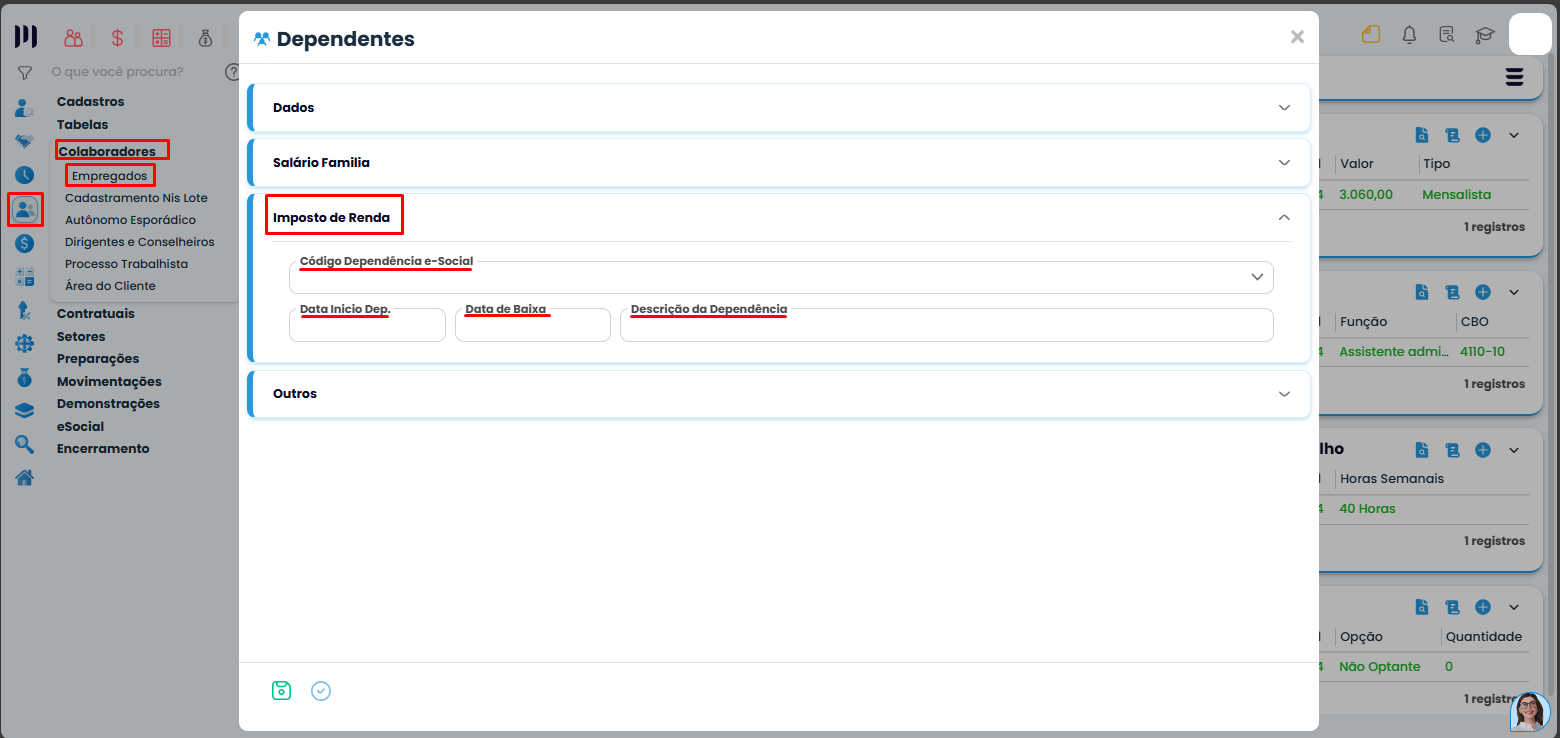Go to the home sidebar icon
Image resolution: width=1560 pixels, height=738 pixels.
click(x=25, y=477)
